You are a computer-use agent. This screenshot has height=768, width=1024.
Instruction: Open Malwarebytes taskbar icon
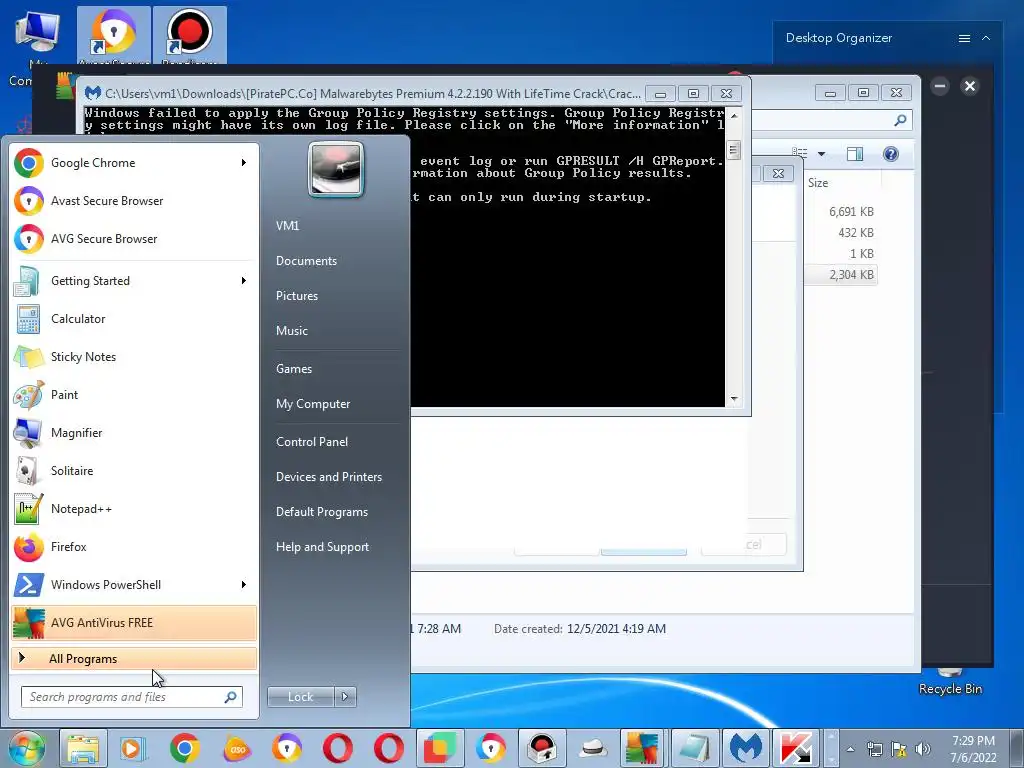[745, 748]
